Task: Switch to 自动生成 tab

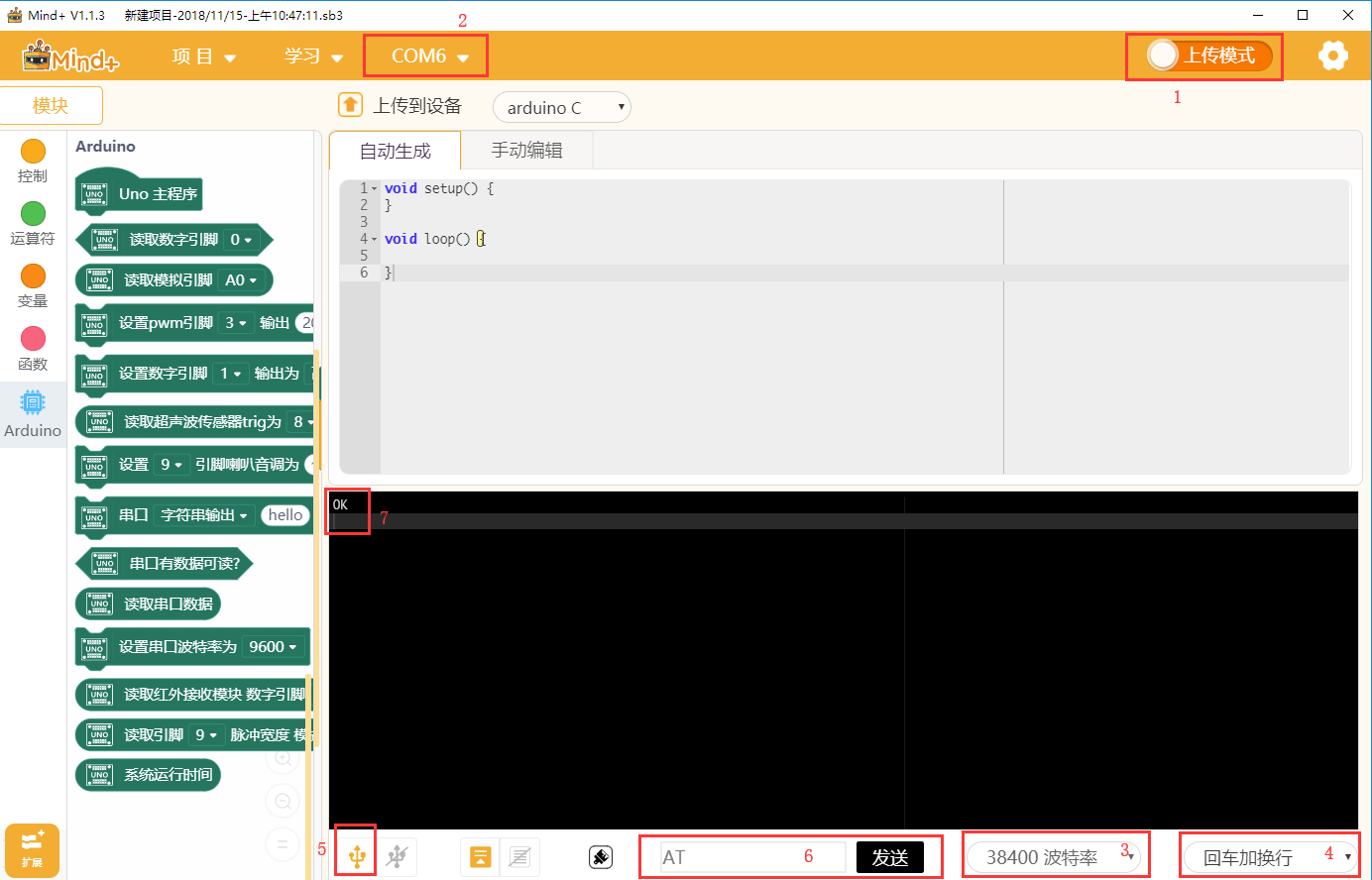Action: (395, 151)
